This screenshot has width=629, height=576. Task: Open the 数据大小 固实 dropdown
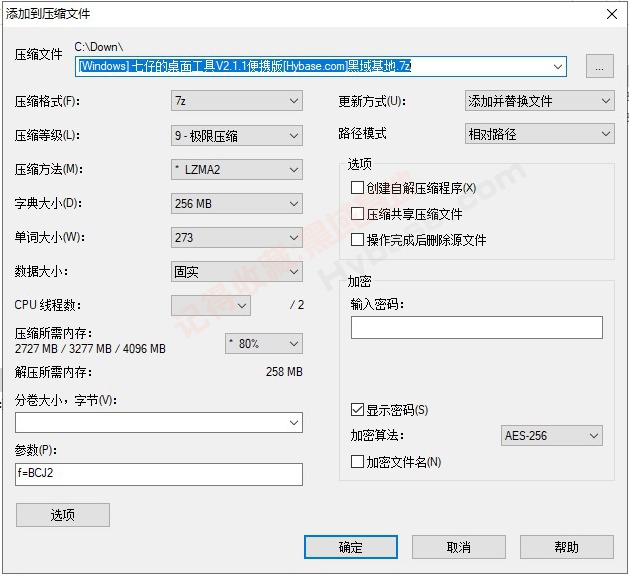[237, 272]
